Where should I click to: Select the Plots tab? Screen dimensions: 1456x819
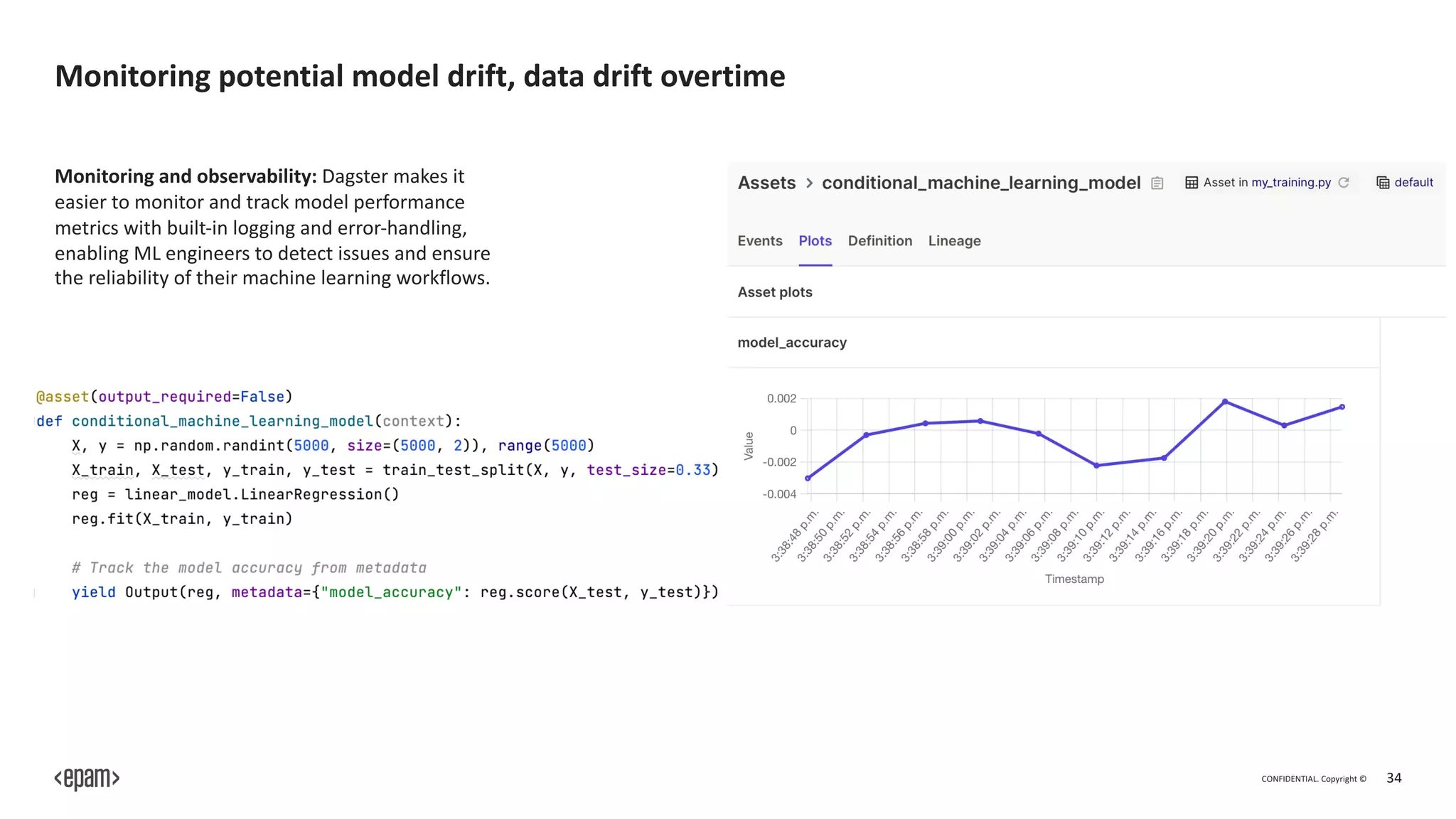[x=815, y=241]
